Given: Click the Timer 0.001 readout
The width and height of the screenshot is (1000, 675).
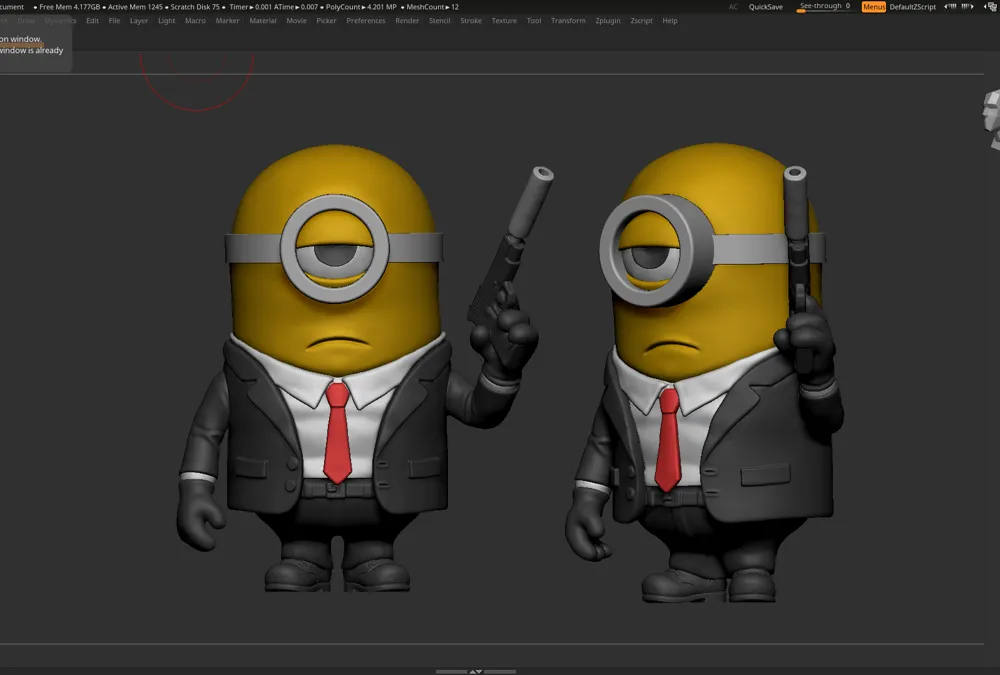Looking at the screenshot, I should point(251,7).
